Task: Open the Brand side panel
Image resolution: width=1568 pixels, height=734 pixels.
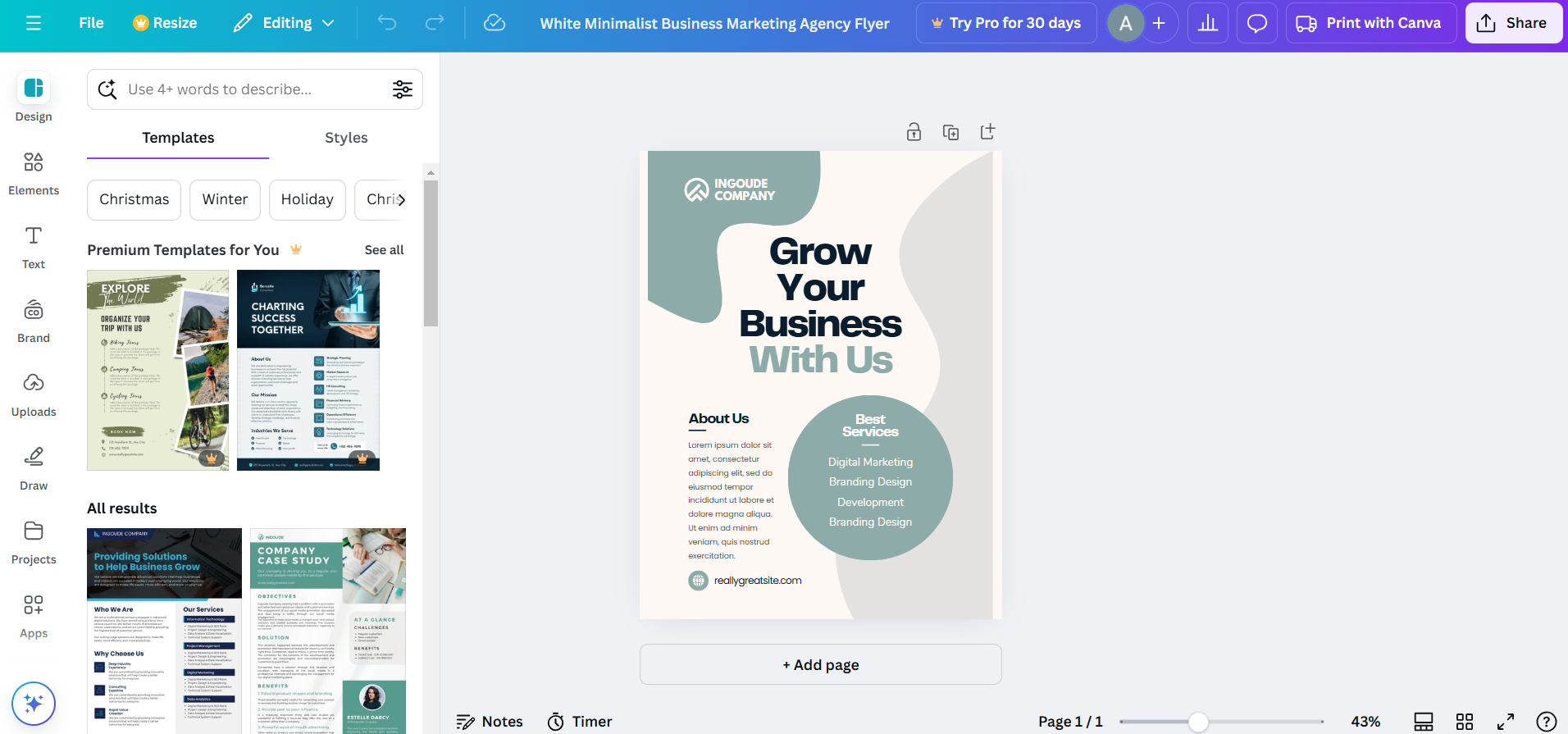Action: (34, 320)
